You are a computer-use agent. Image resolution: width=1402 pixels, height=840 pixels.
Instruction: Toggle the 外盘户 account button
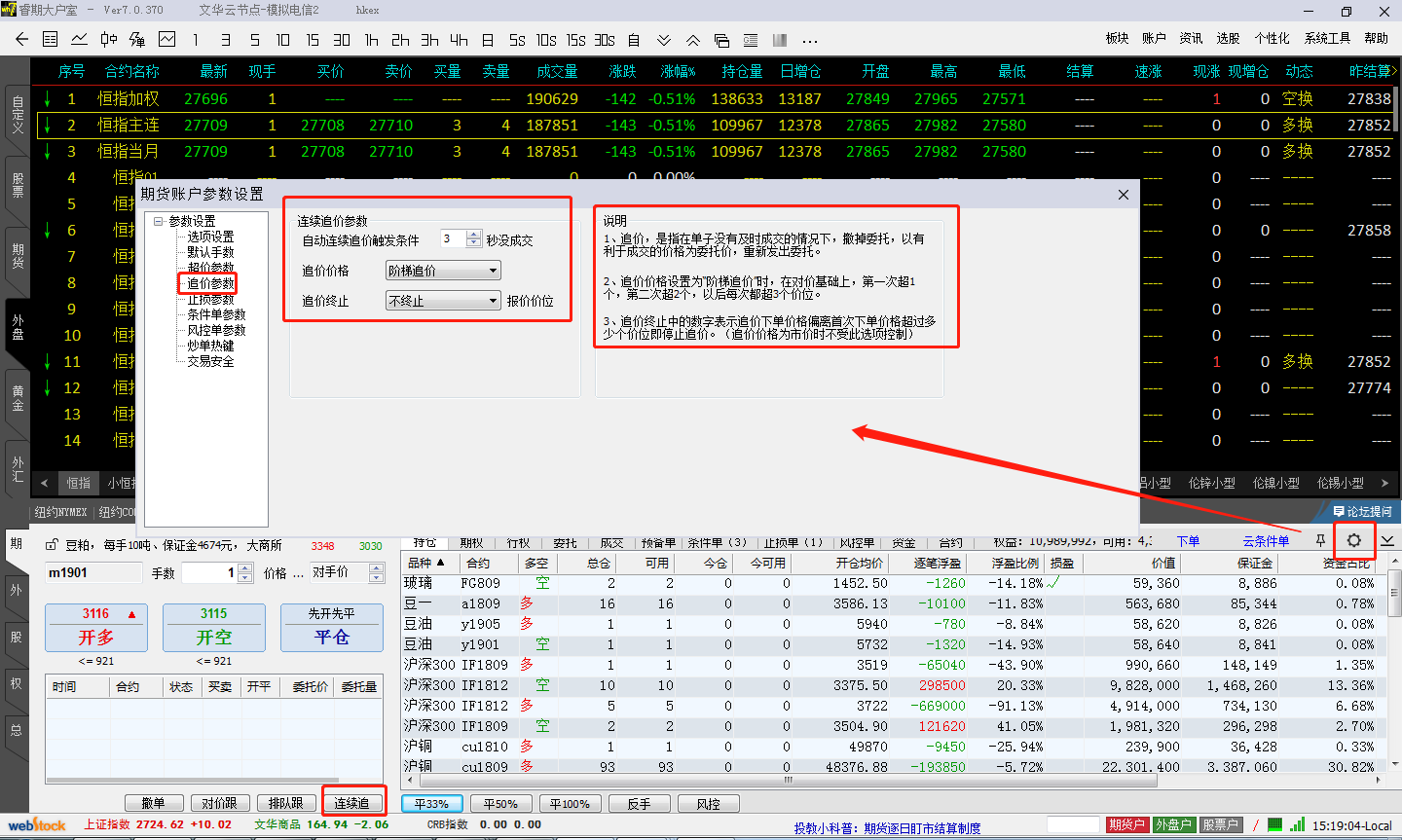click(1172, 824)
